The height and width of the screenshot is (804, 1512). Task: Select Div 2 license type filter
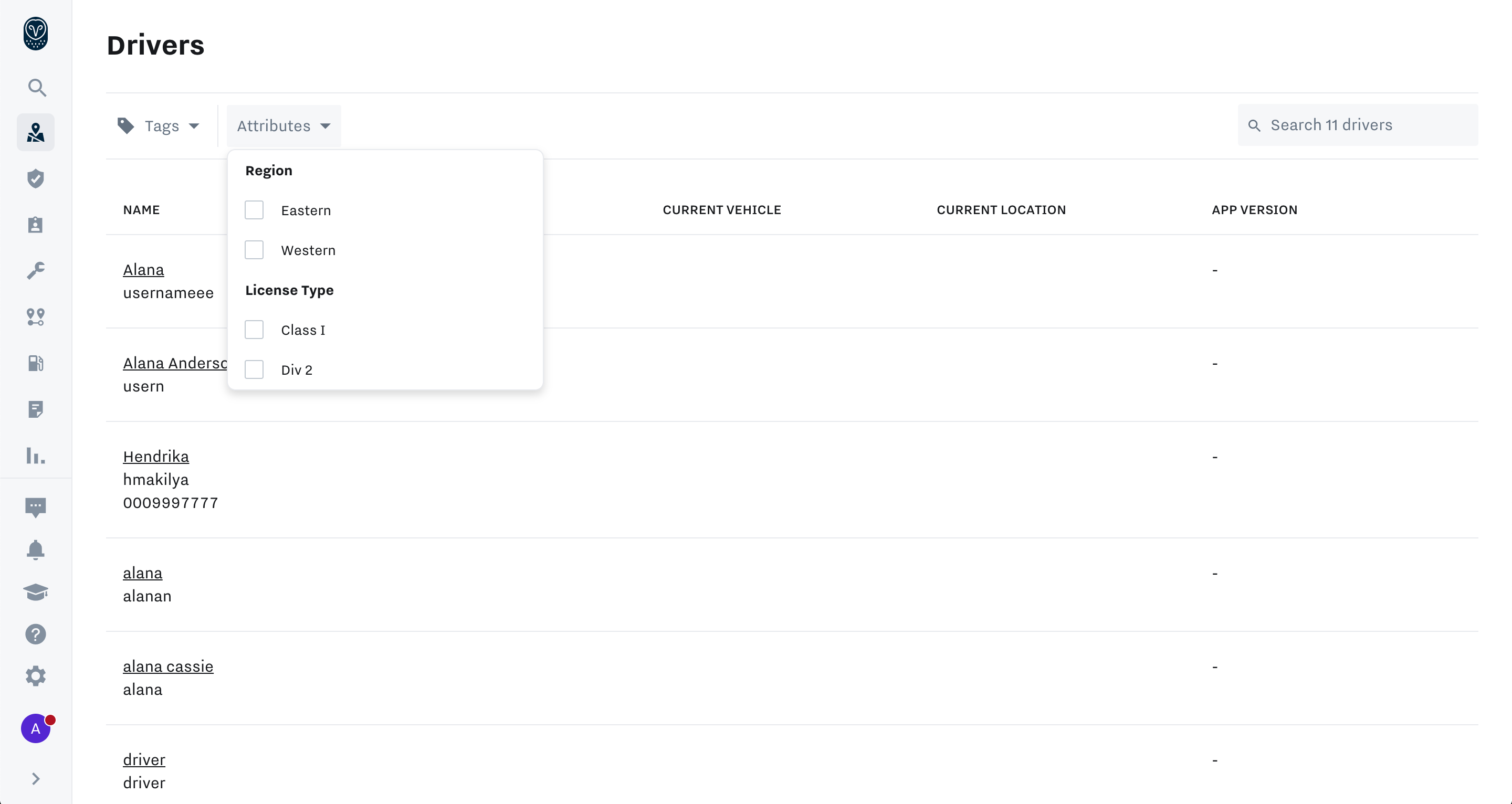point(255,369)
